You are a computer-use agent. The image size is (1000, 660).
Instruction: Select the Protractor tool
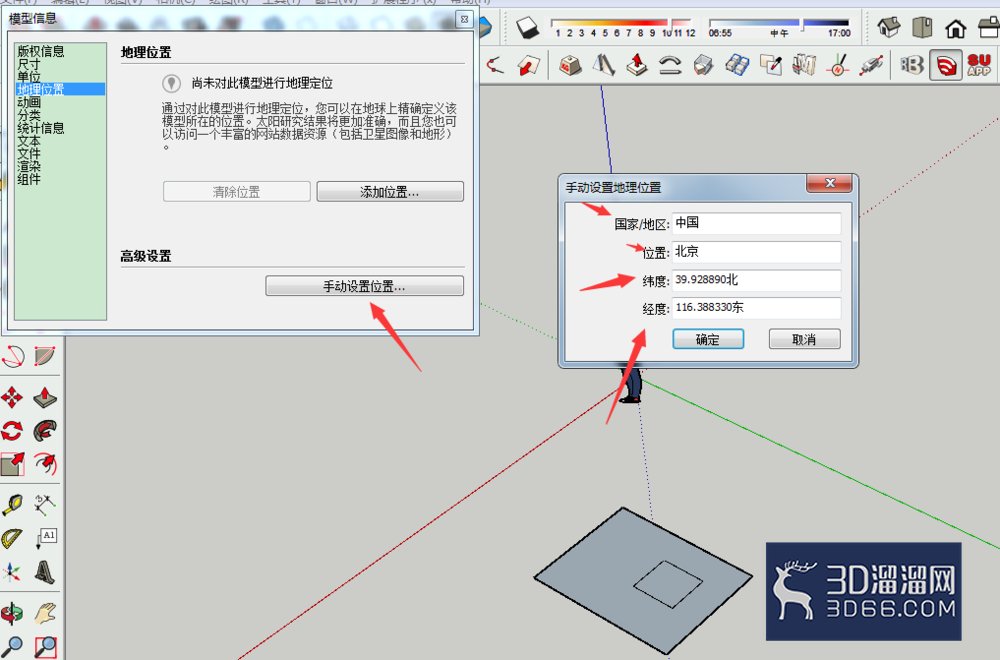pos(12,539)
